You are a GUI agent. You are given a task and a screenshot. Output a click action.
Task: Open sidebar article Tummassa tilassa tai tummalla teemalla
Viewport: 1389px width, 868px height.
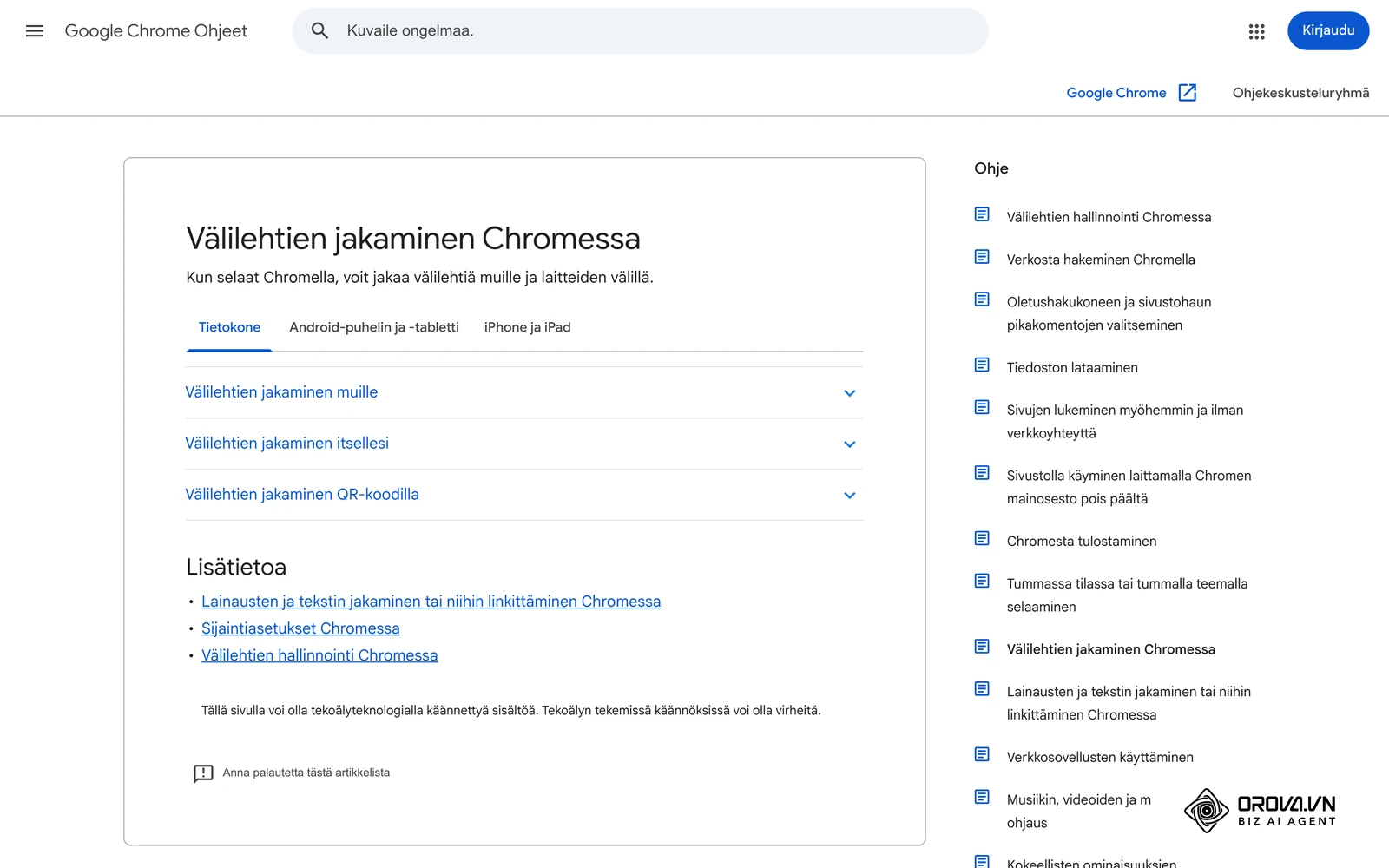(1127, 595)
